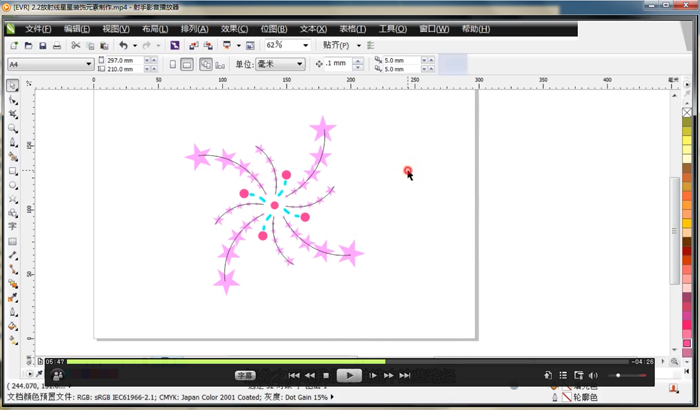Open the units 毫米 dropdown

click(x=299, y=64)
